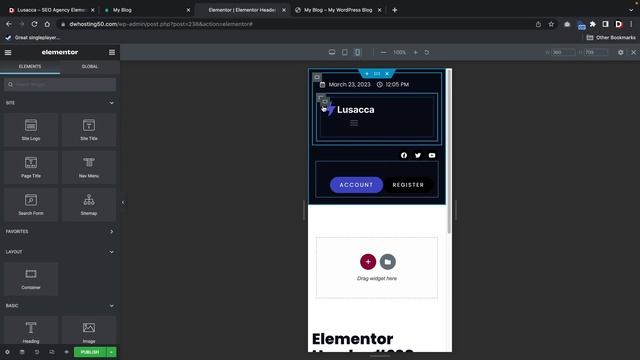Screen dimensions: 640x360
Task: Switch to the GLOBAL tab
Action: pyautogui.click(x=90, y=67)
